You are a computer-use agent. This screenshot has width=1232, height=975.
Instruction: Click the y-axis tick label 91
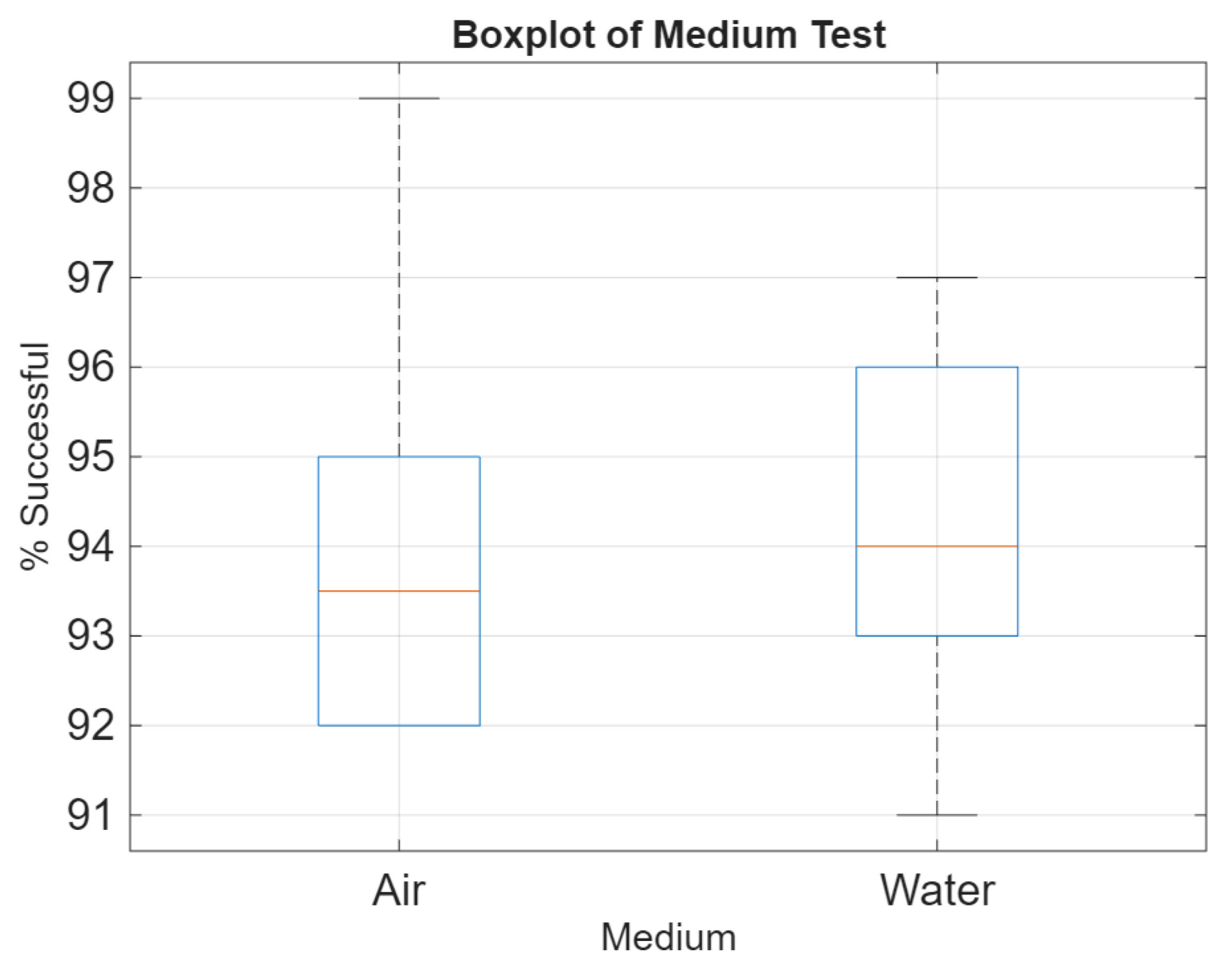coord(90,815)
